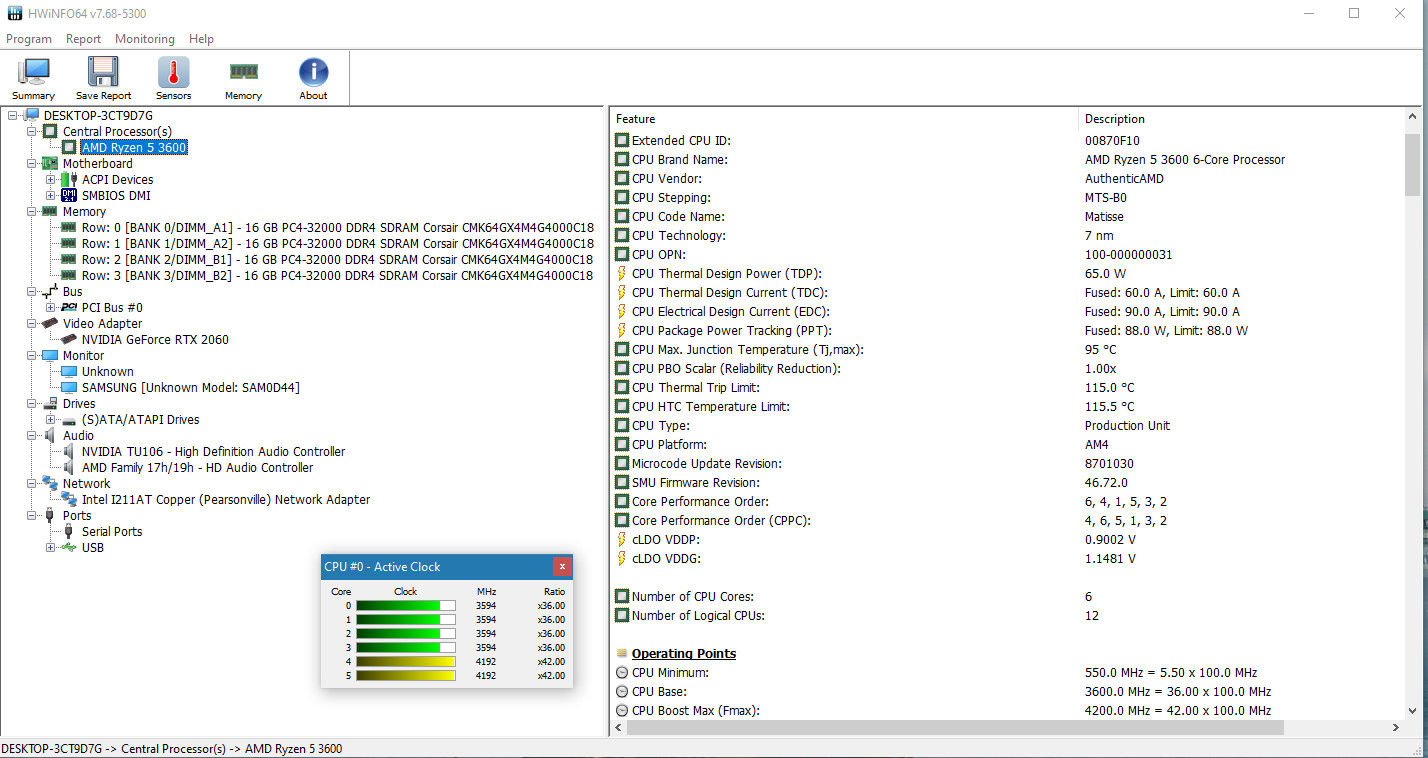Expand the PCI Bus #0 node
1428x758 pixels.
51,308
